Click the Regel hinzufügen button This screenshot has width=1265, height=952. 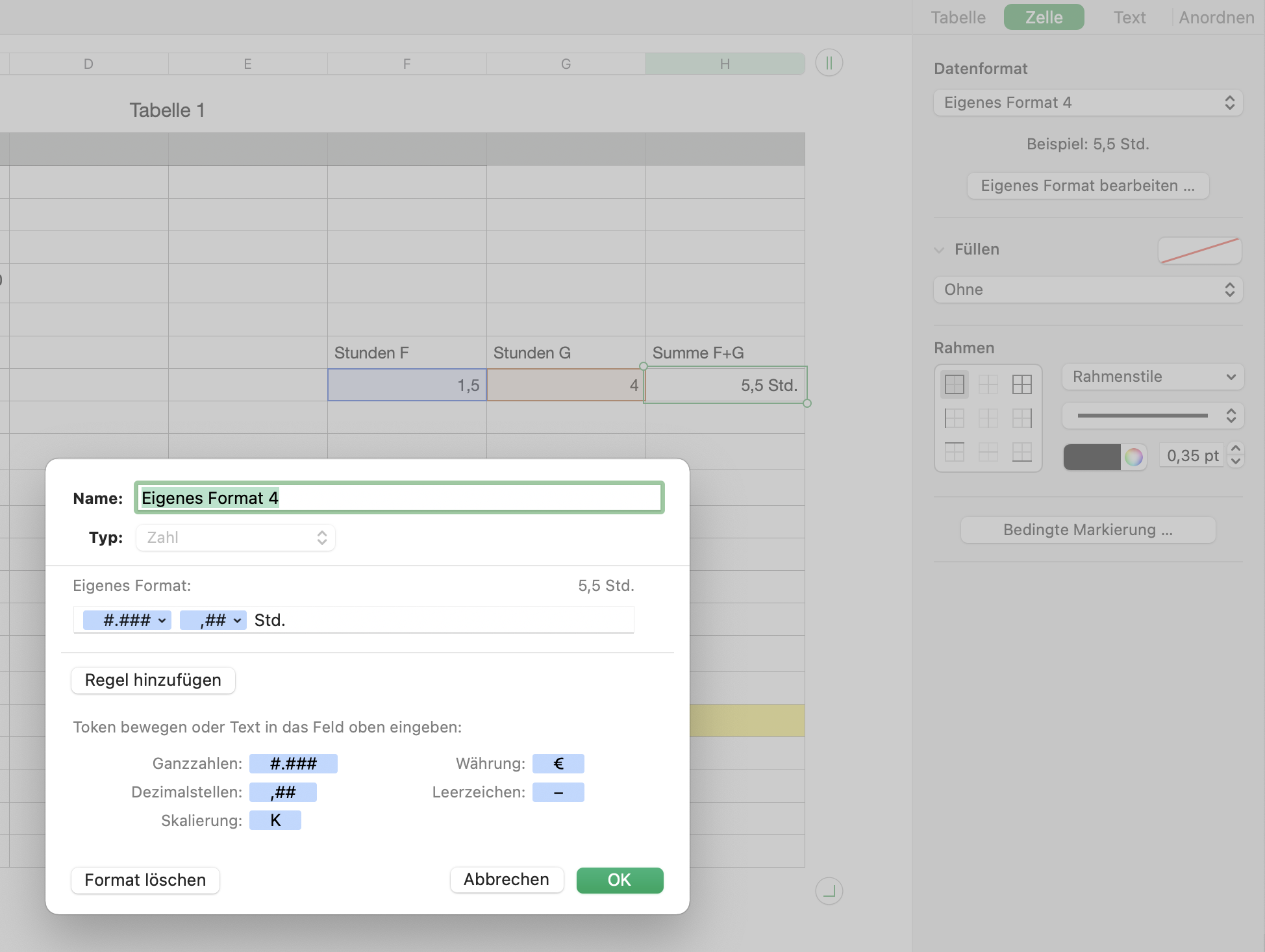(x=153, y=680)
